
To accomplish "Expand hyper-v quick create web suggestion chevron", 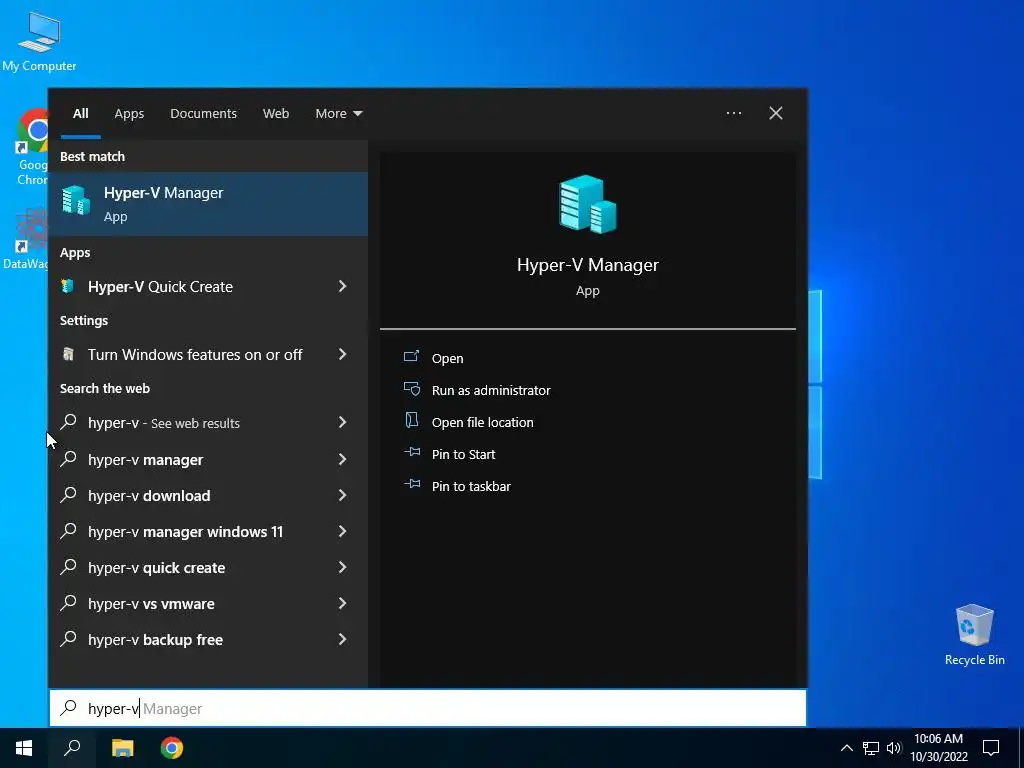I will [342, 567].
